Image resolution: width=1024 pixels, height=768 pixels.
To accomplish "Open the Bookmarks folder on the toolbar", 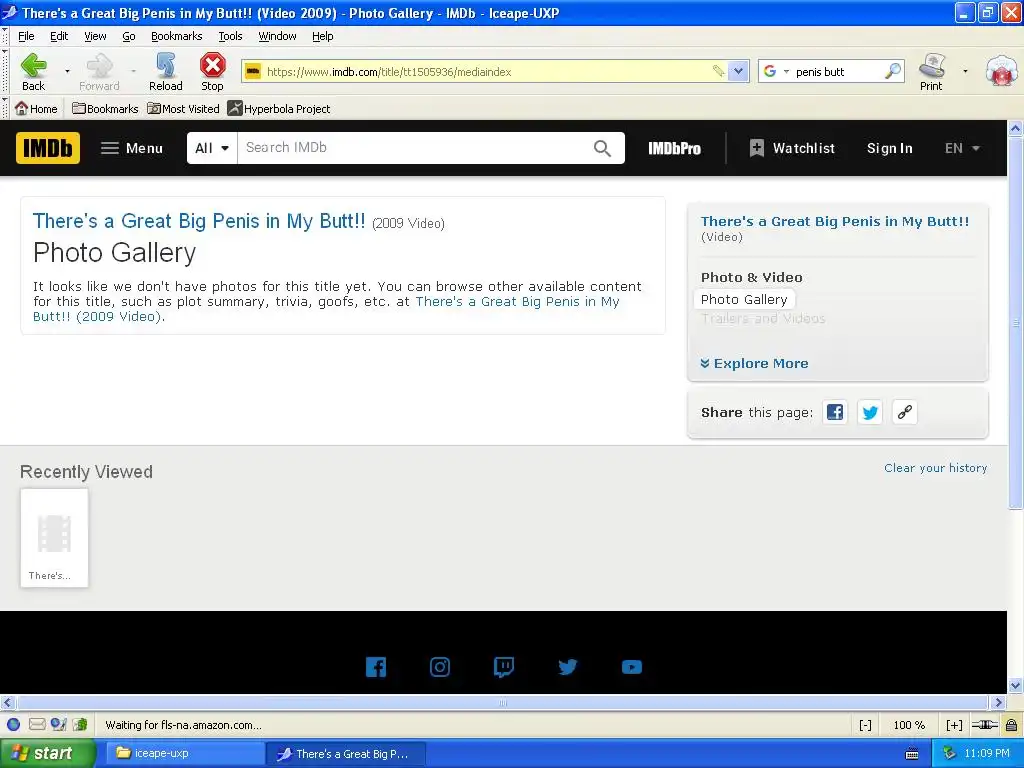I will 105,108.
